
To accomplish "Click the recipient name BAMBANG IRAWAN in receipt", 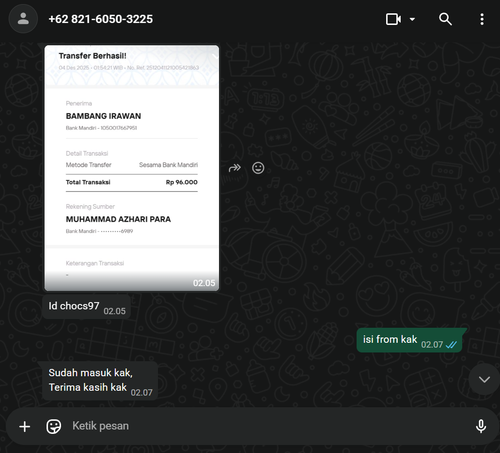I will (103, 116).
